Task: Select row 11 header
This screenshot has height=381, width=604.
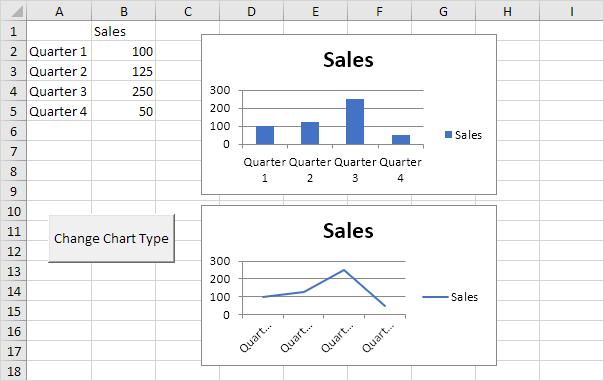Action: click(13, 232)
